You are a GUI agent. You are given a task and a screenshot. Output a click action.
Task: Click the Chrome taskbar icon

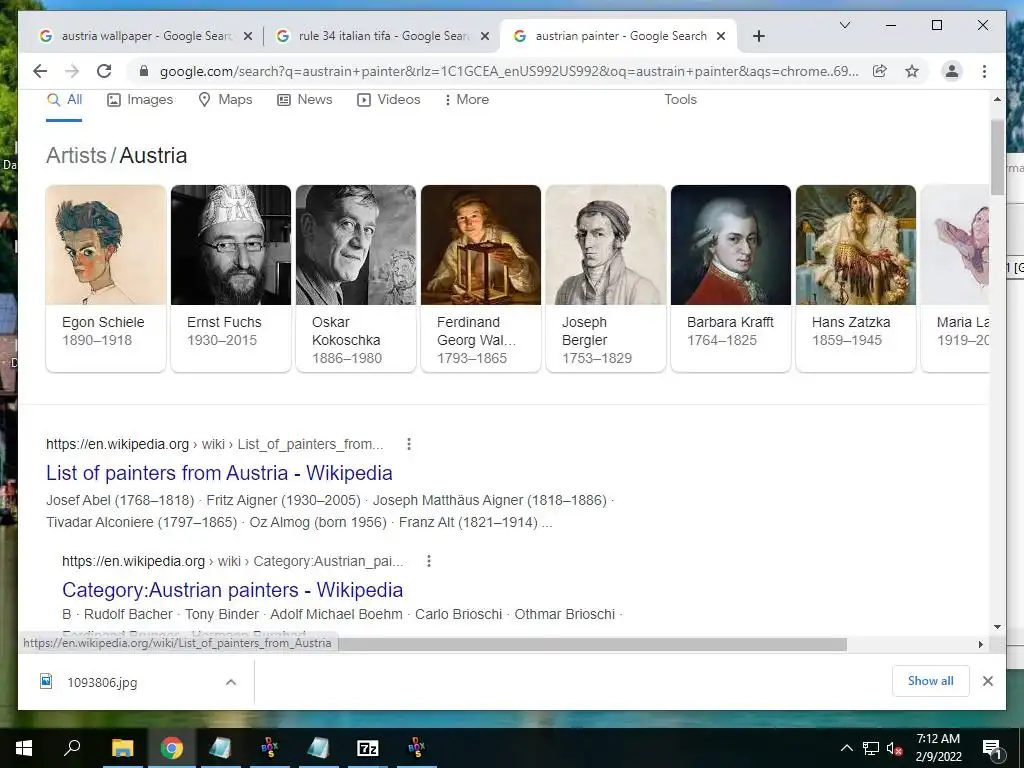pyautogui.click(x=172, y=748)
